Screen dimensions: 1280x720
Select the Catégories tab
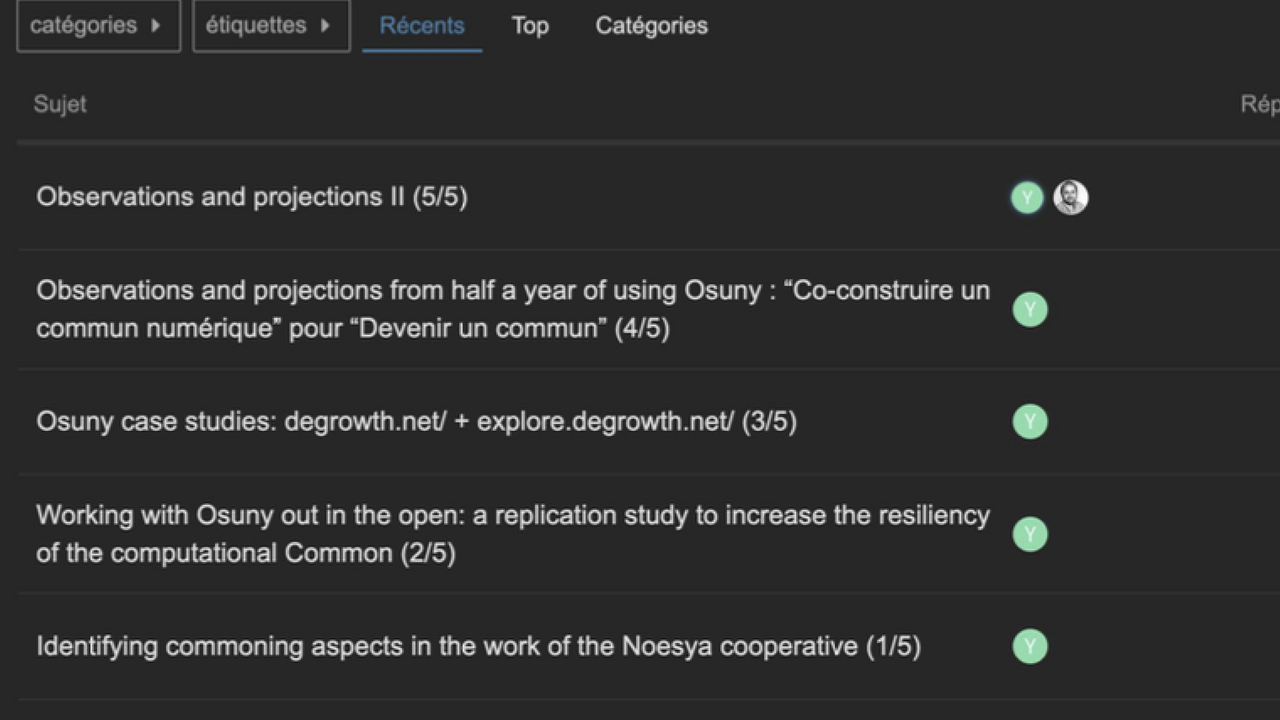click(x=651, y=26)
